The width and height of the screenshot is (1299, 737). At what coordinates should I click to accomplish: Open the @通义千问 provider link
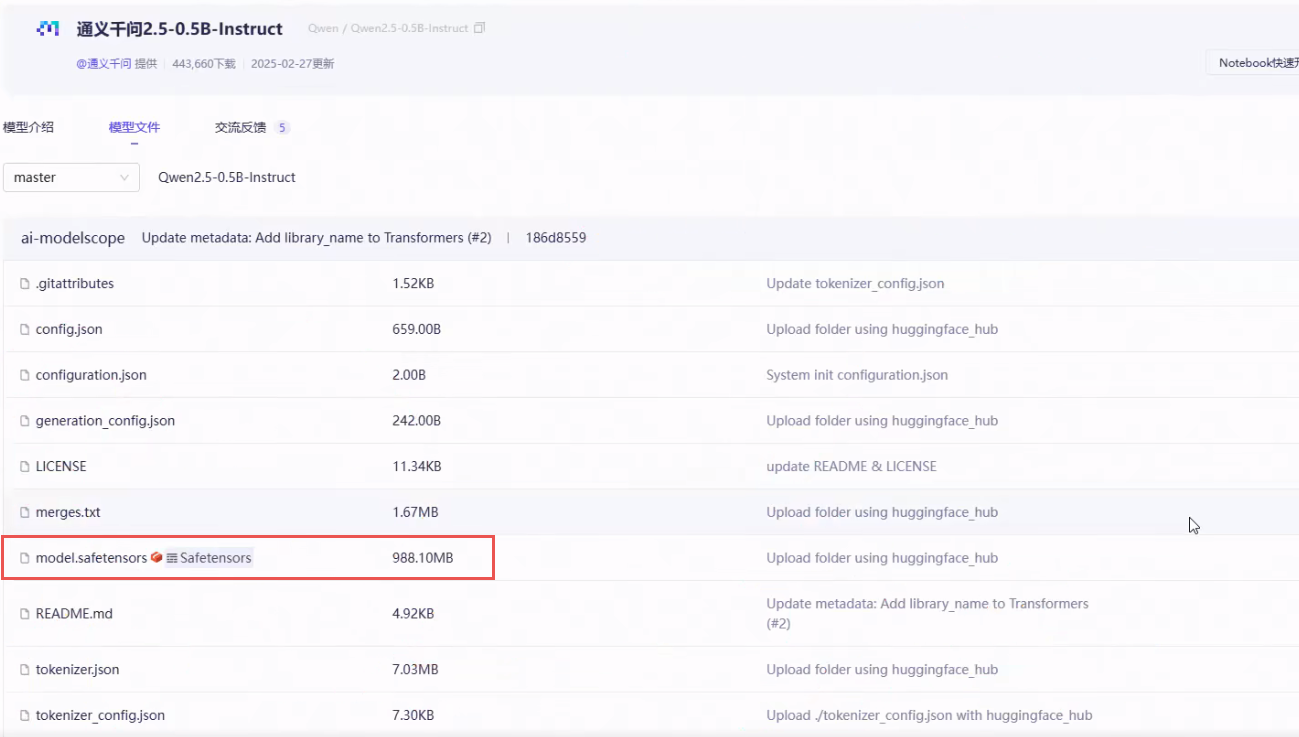click(x=104, y=64)
